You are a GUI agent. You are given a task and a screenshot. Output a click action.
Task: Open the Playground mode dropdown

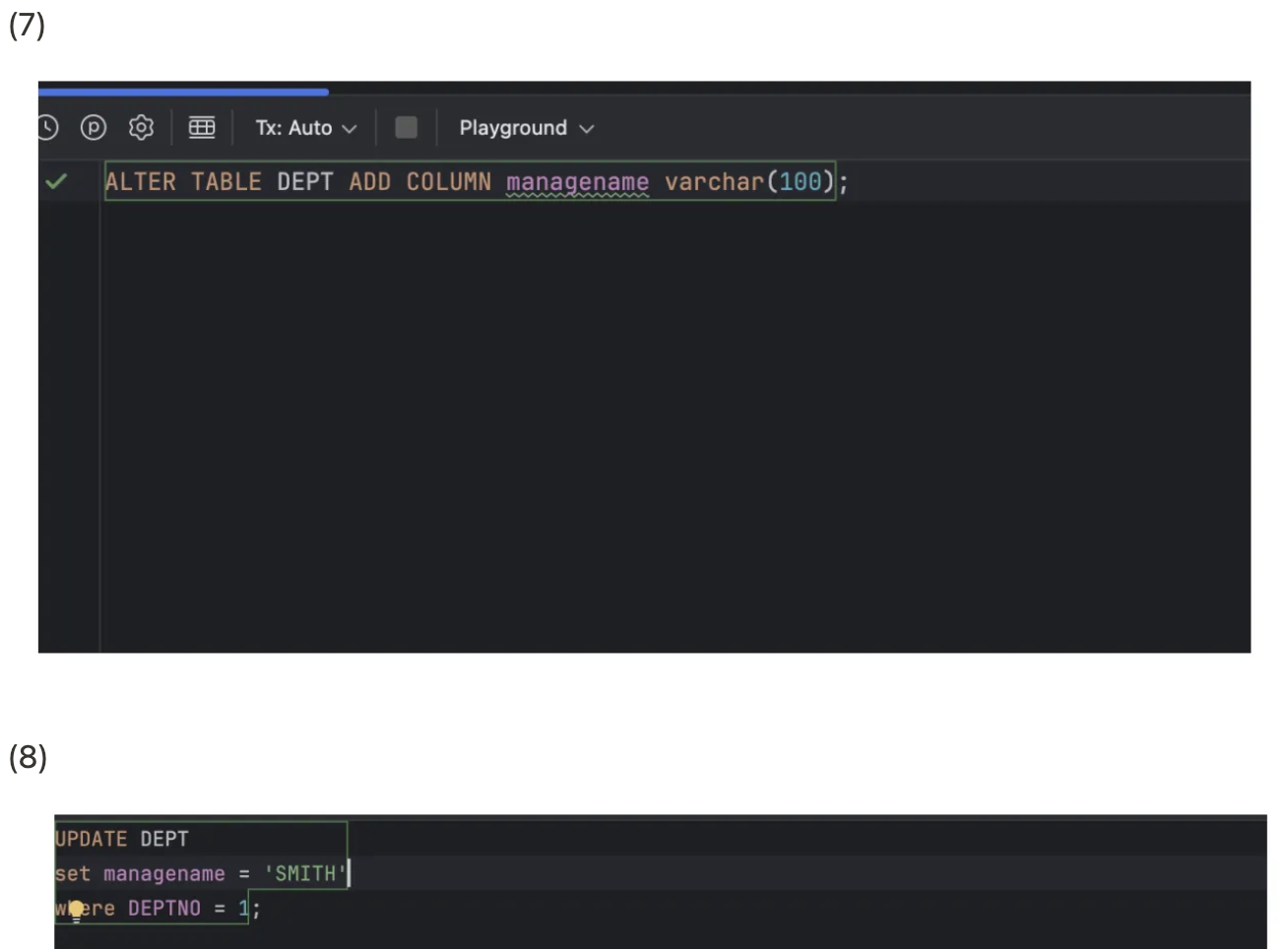pos(527,128)
